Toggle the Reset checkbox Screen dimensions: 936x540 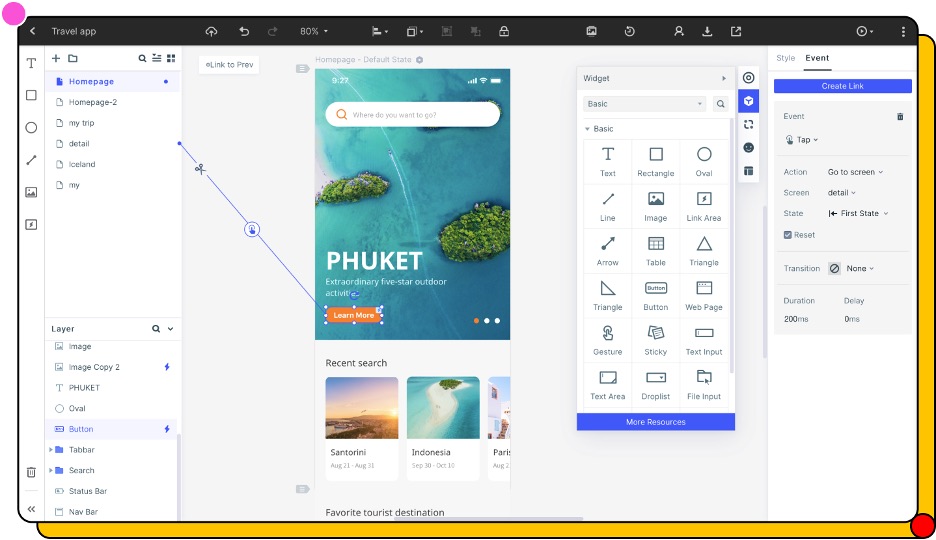pos(788,235)
